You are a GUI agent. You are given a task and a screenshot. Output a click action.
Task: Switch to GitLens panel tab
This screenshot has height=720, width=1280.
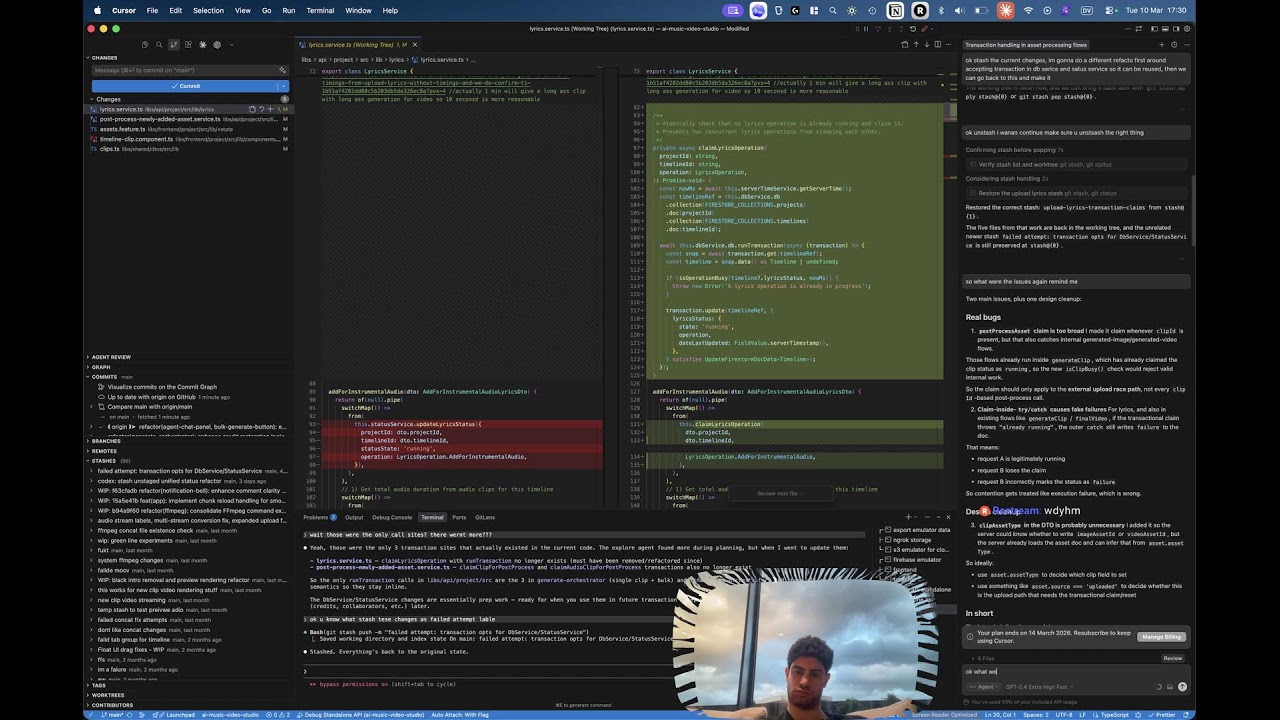(485, 517)
